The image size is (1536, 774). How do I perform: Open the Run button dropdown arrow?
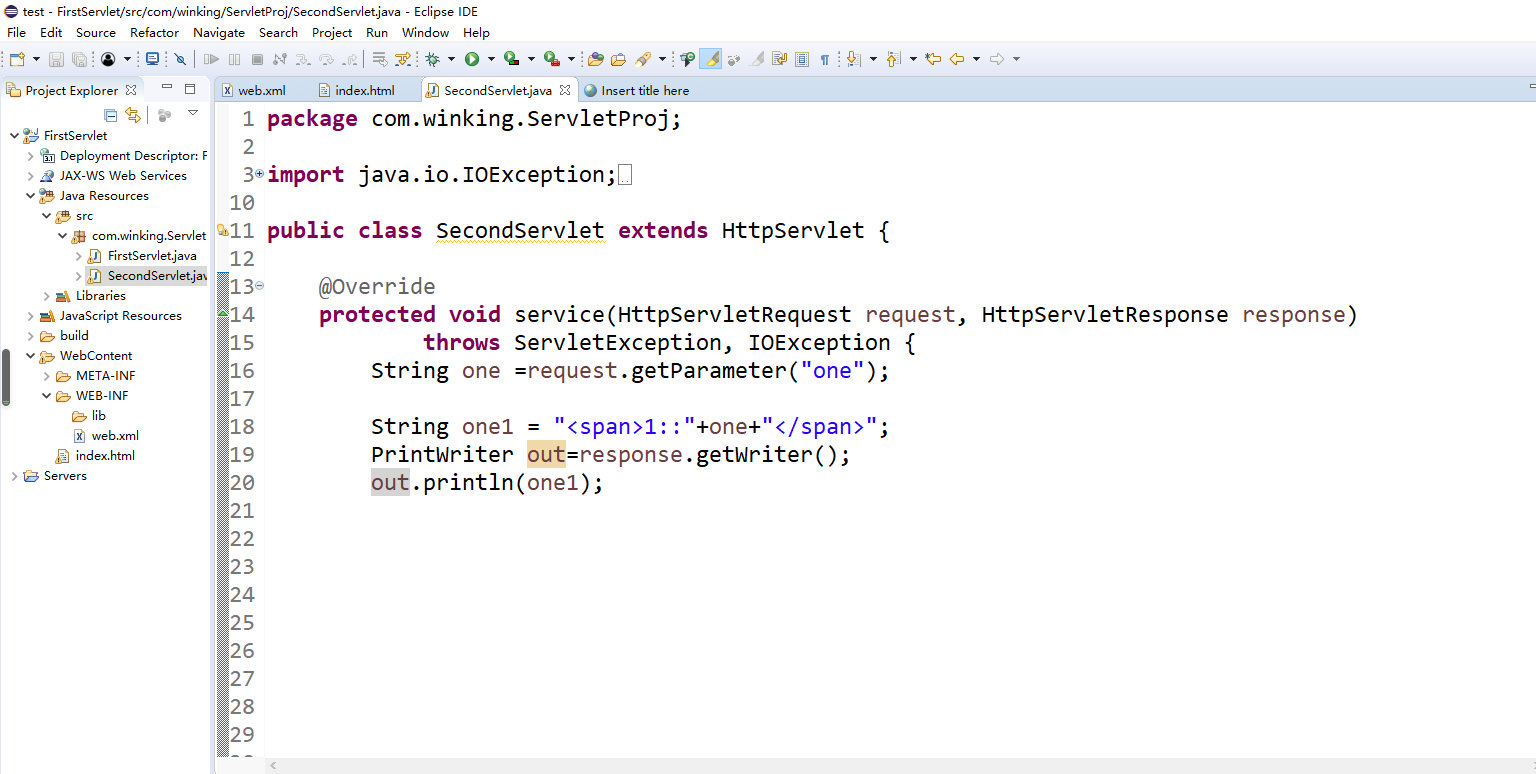click(x=490, y=59)
